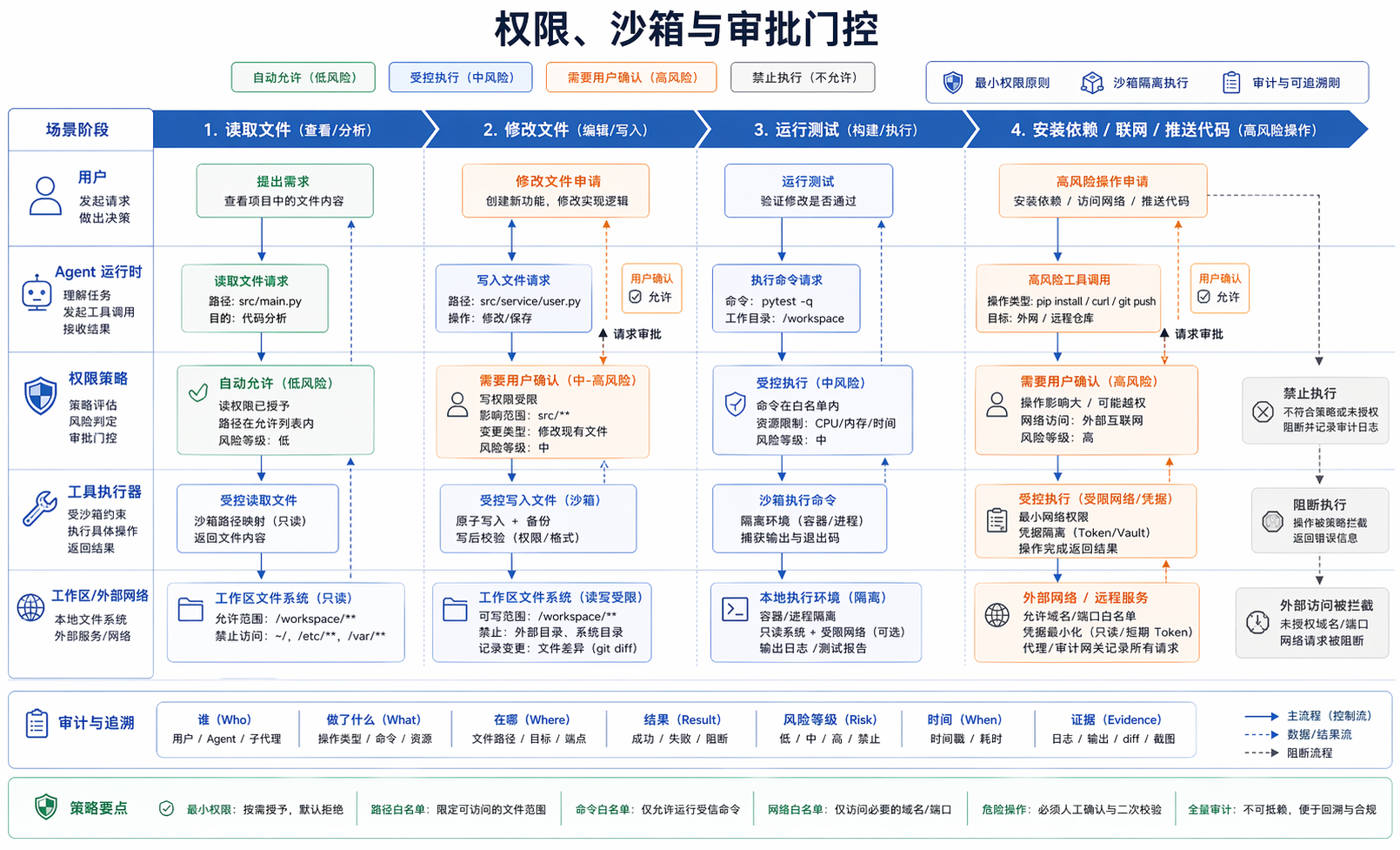Click the 禁止执行（不允许）legend button
Viewport: 1400px width, 850px height.
[x=803, y=77]
